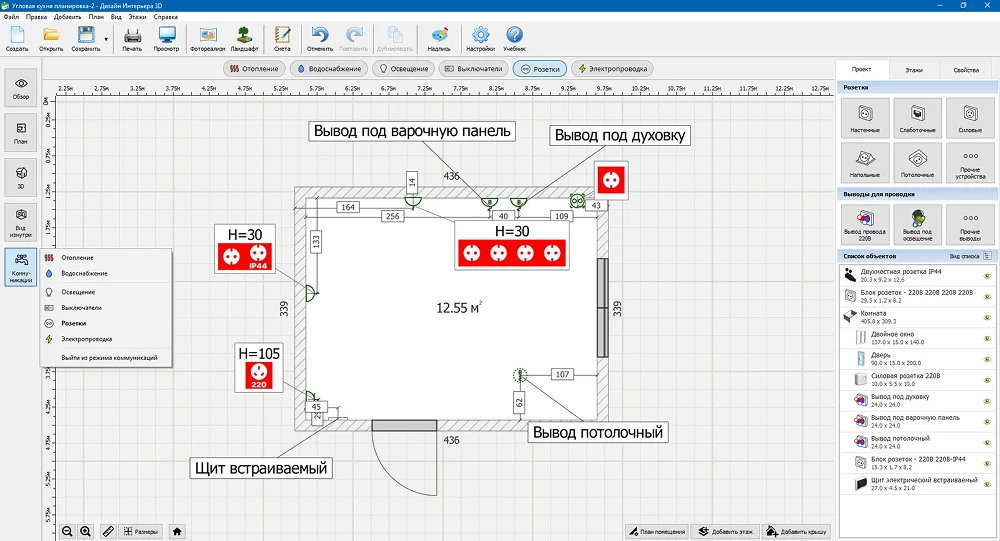
Task: Select Вывод под духовку in object list
Action: [x=902, y=400]
